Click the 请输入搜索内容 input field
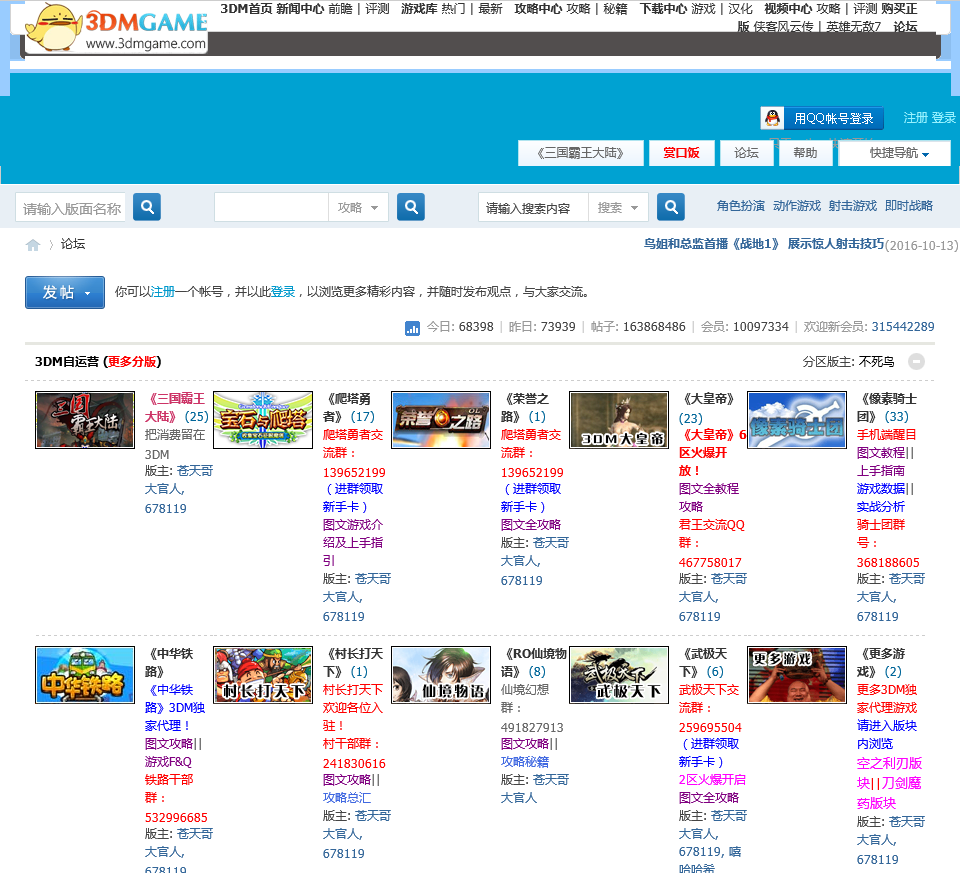The width and height of the screenshot is (960, 873). pyautogui.click(x=533, y=208)
